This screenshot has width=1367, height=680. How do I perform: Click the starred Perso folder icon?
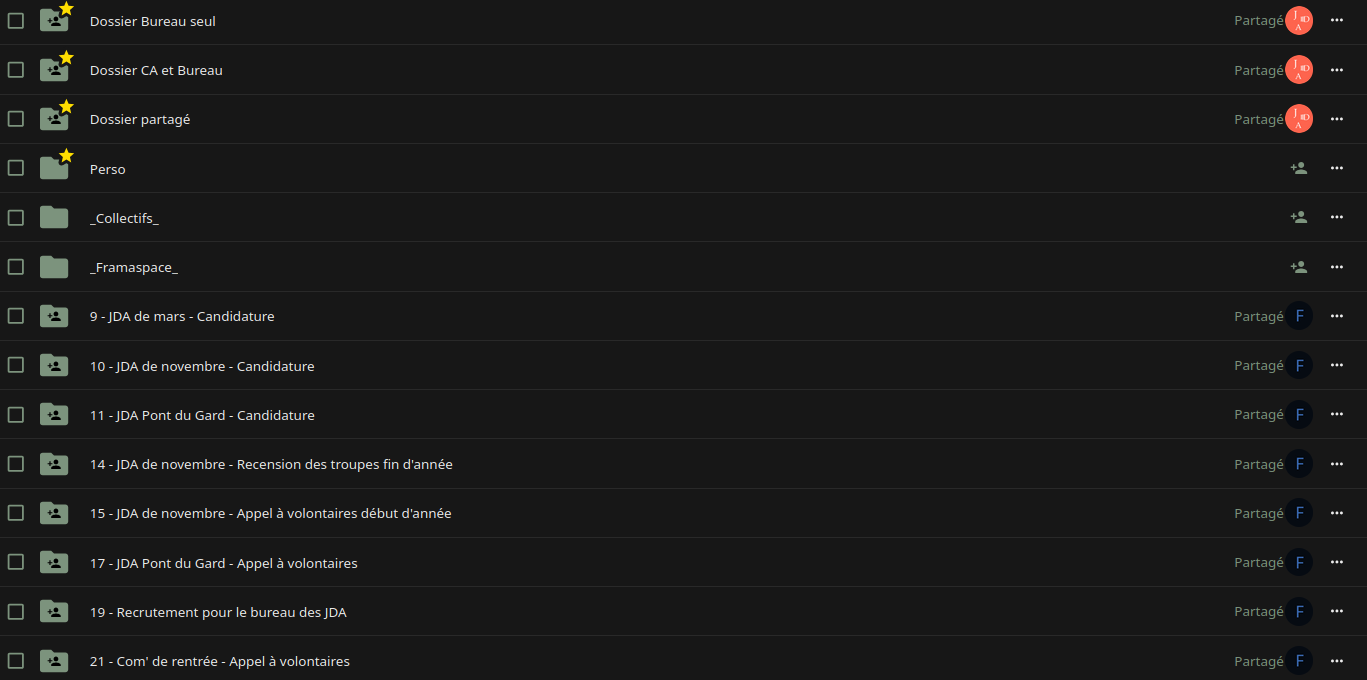[x=54, y=168]
